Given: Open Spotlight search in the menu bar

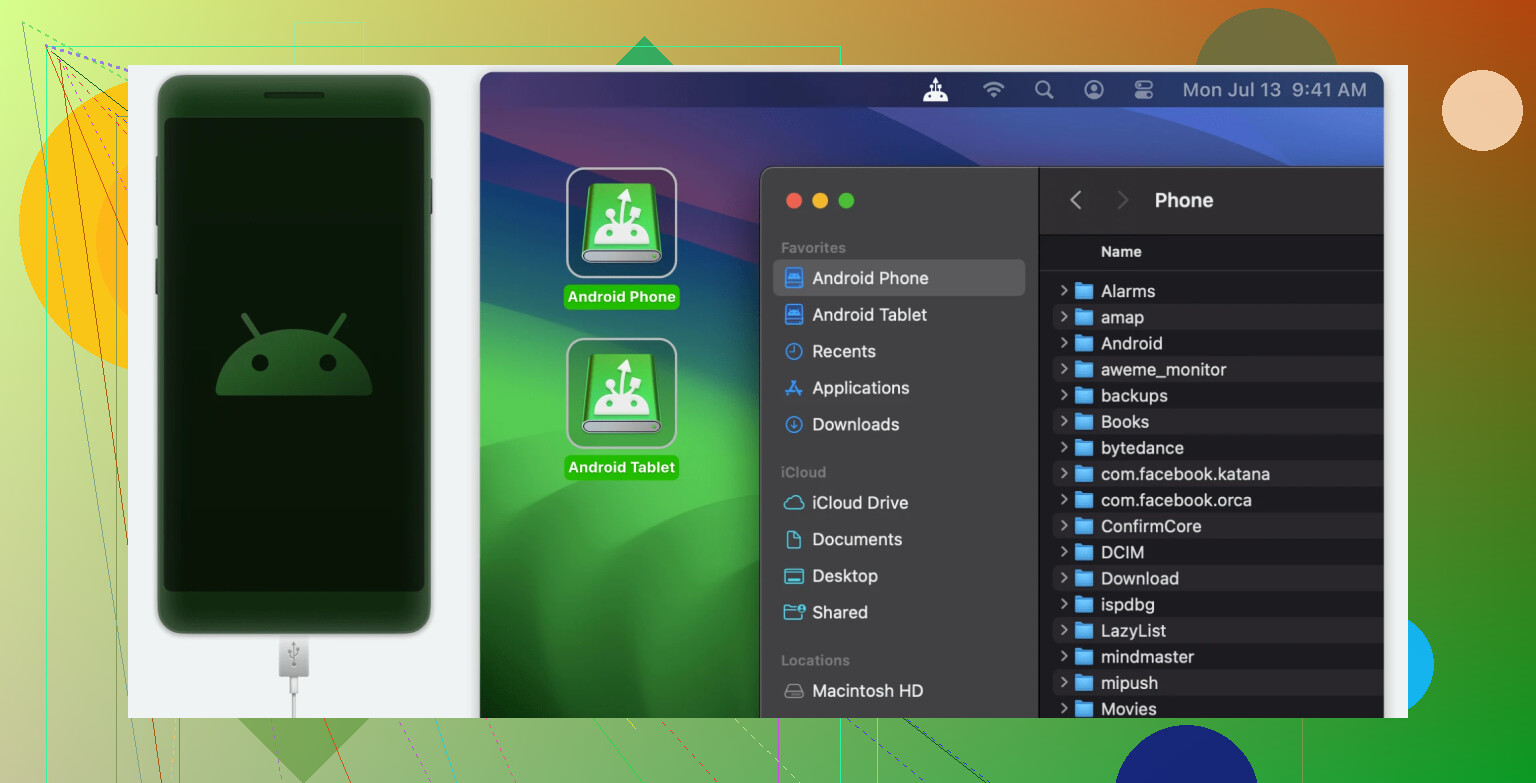Looking at the screenshot, I should coord(1044,90).
